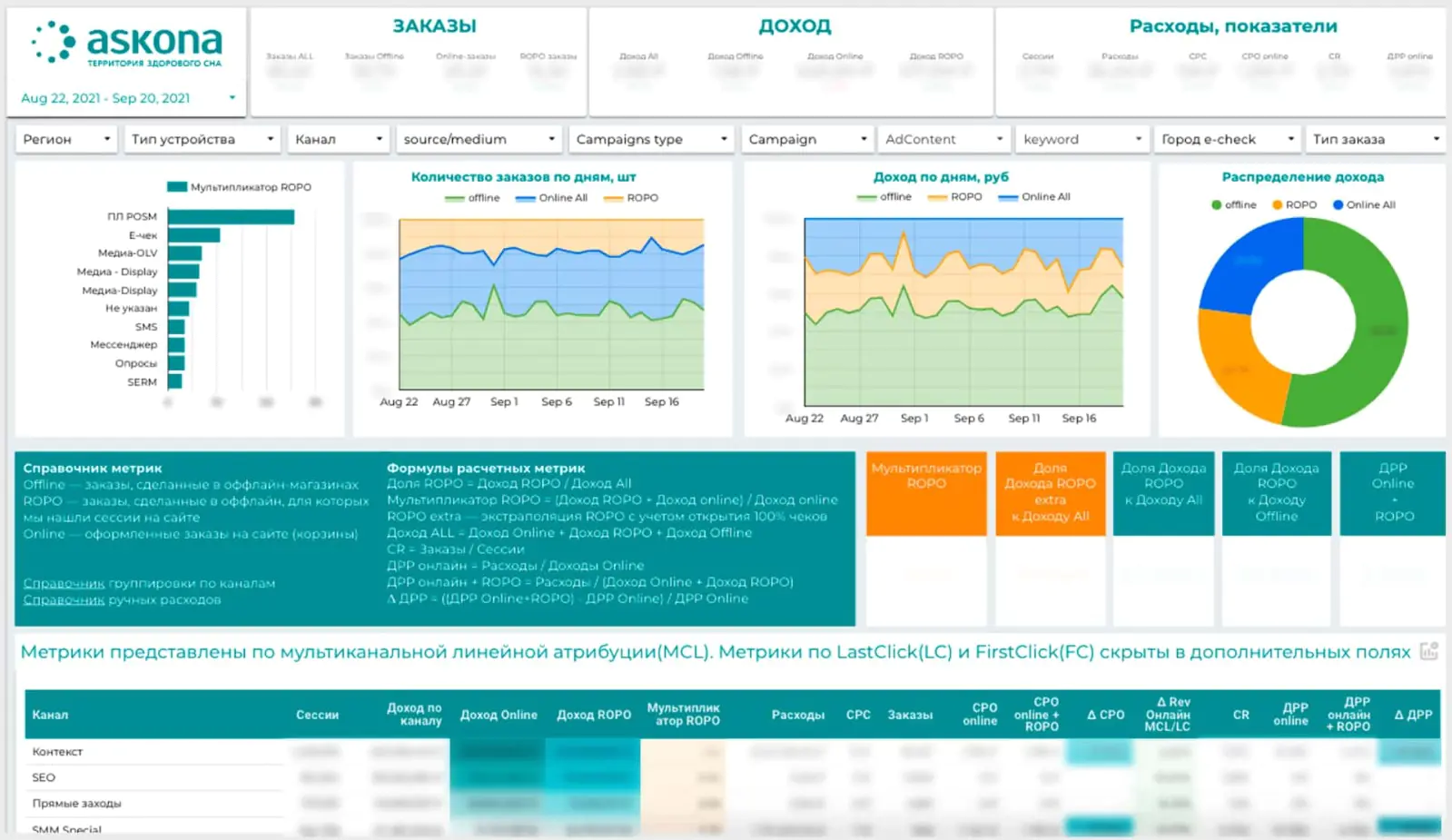The height and width of the screenshot is (840, 1452).
Task: Open the source/medium filter dropdown
Action: pyautogui.click(x=479, y=139)
